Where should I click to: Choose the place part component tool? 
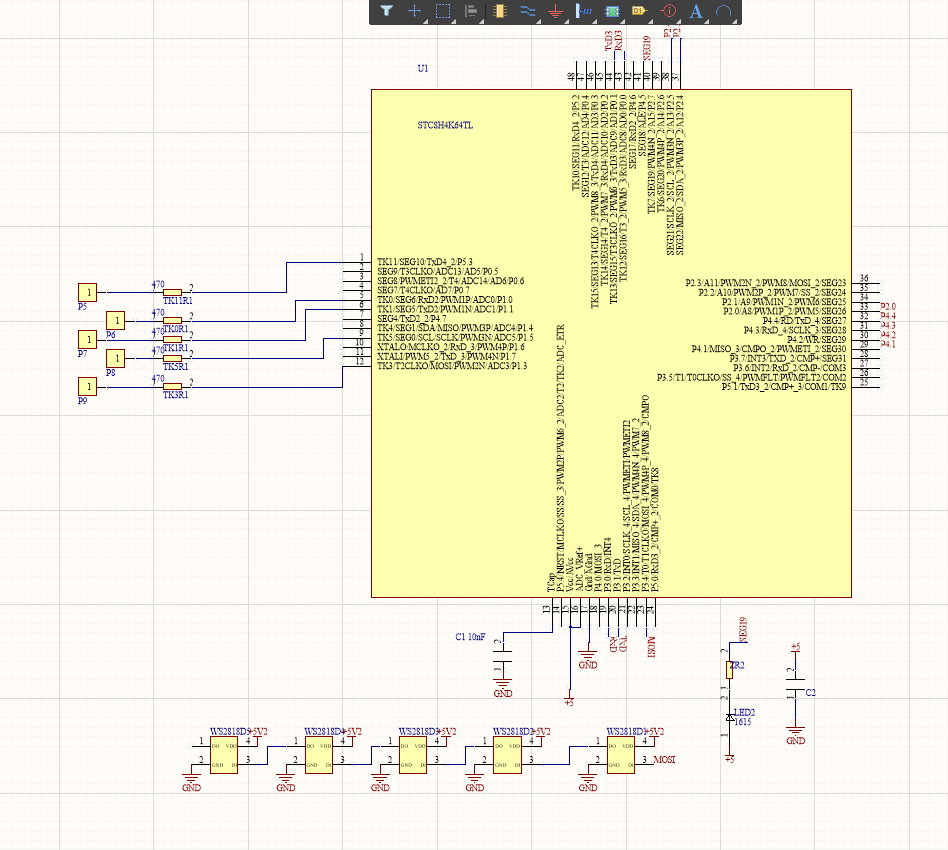499,11
